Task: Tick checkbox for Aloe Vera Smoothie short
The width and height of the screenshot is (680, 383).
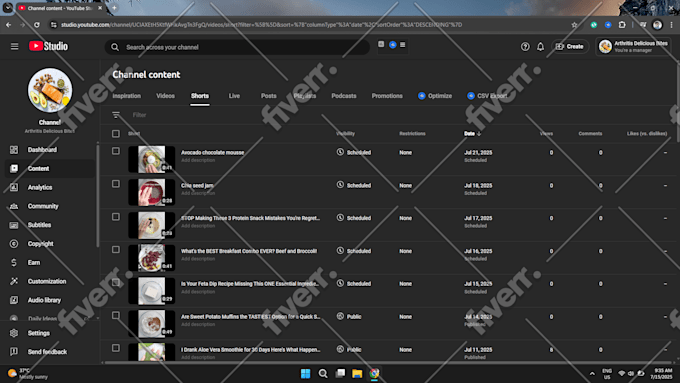Action: click(115, 348)
